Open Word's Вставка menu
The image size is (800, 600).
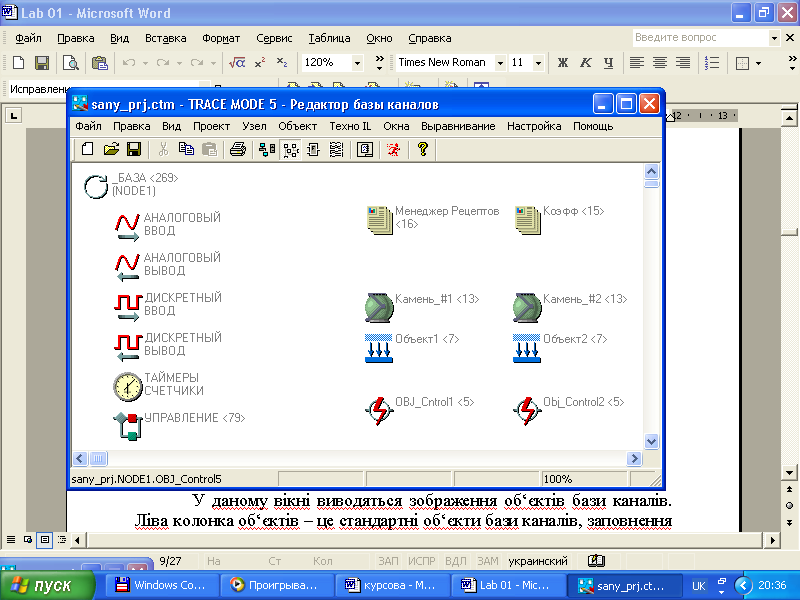pyautogui.click(x=165, y=38)
